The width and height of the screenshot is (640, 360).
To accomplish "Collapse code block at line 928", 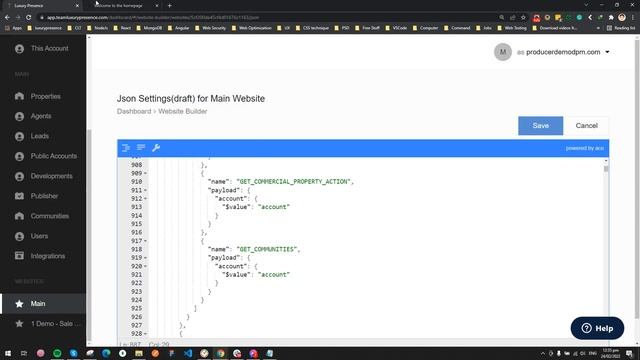I will pos(145,334).
